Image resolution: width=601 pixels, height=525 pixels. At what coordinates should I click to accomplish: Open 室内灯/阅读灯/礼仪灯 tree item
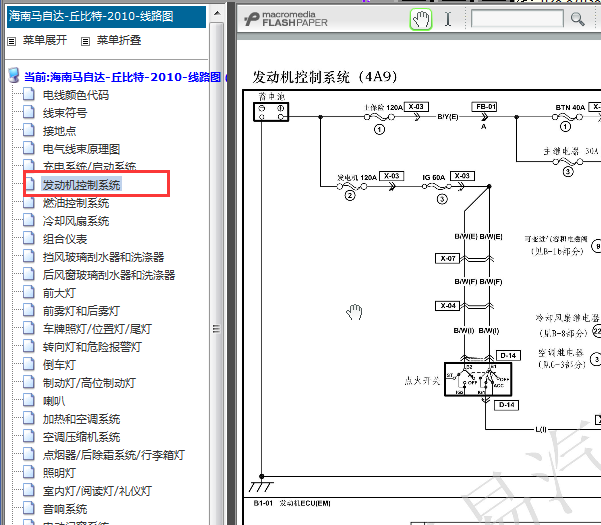(97, 491)
